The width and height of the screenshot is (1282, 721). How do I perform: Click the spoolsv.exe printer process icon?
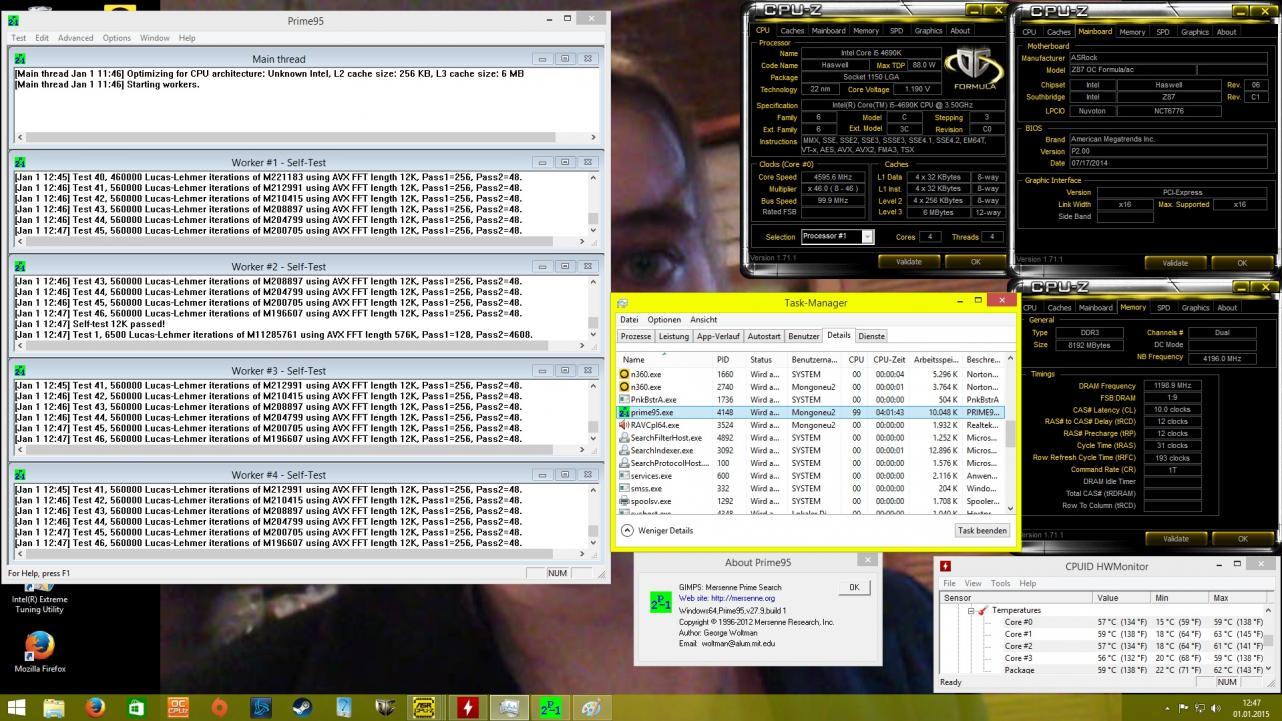point(625,501)
